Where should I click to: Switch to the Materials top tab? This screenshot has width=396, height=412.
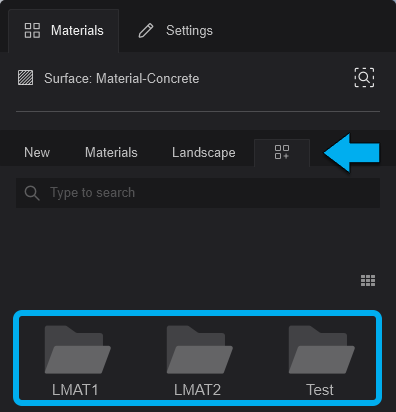click(x=64, y=31)
